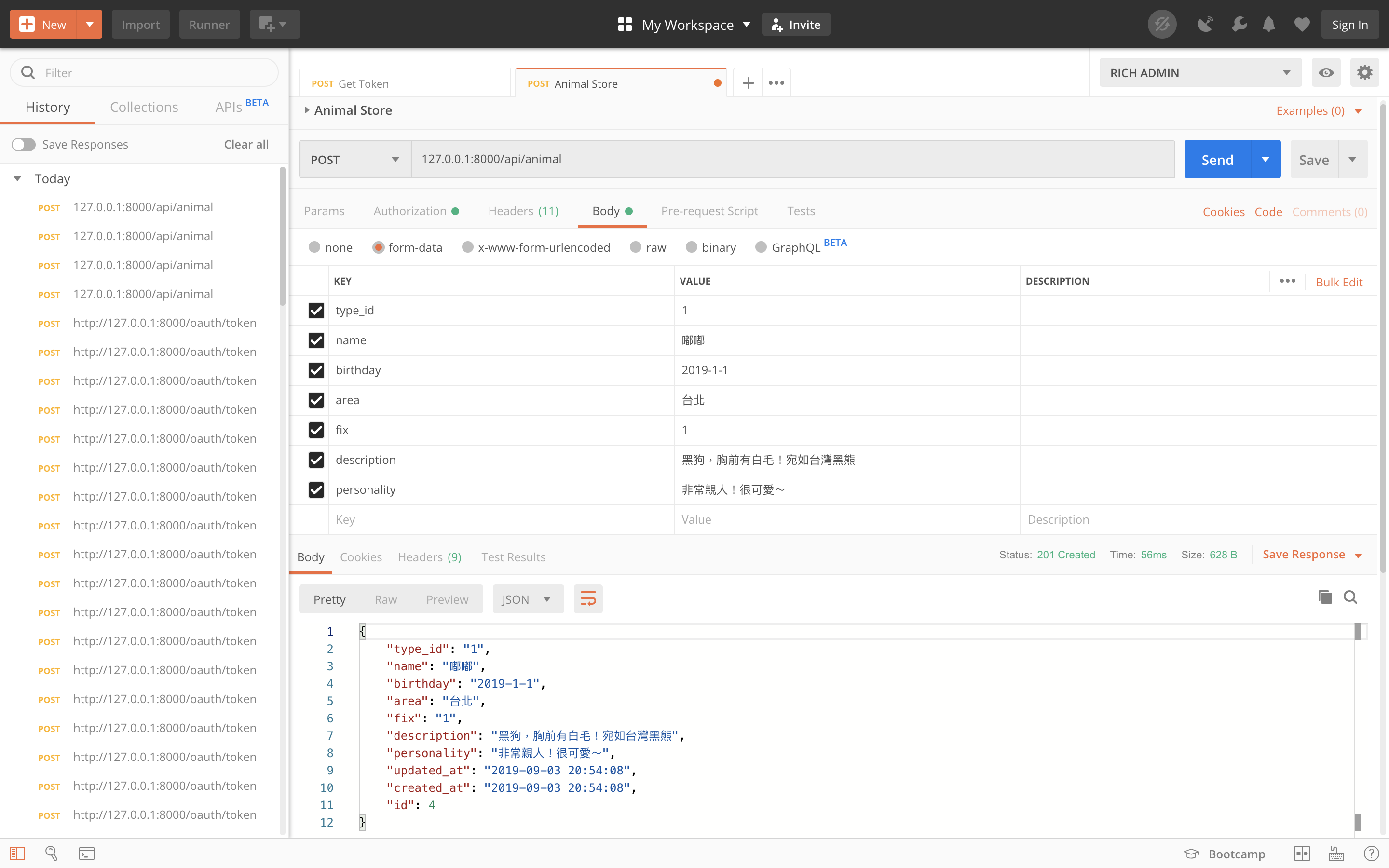Expand Animal Store request details triangle

pos(307,110)
